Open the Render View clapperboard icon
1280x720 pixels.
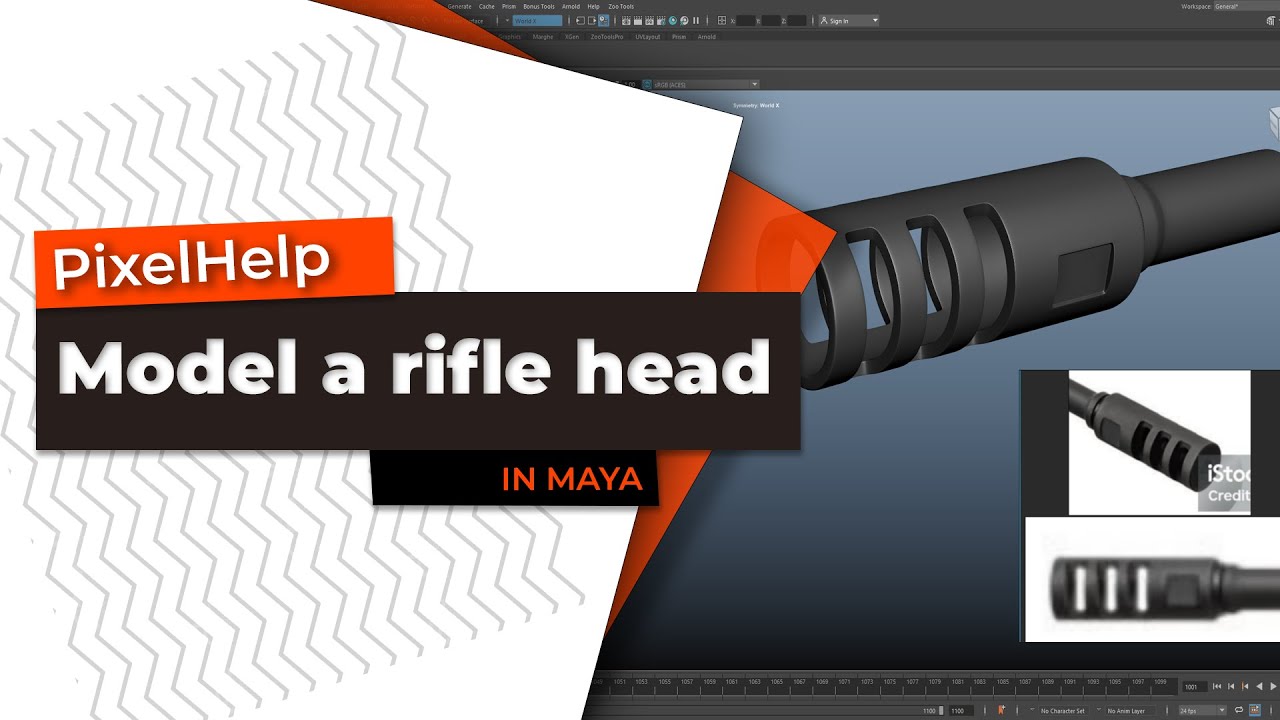tap(626, 21)
